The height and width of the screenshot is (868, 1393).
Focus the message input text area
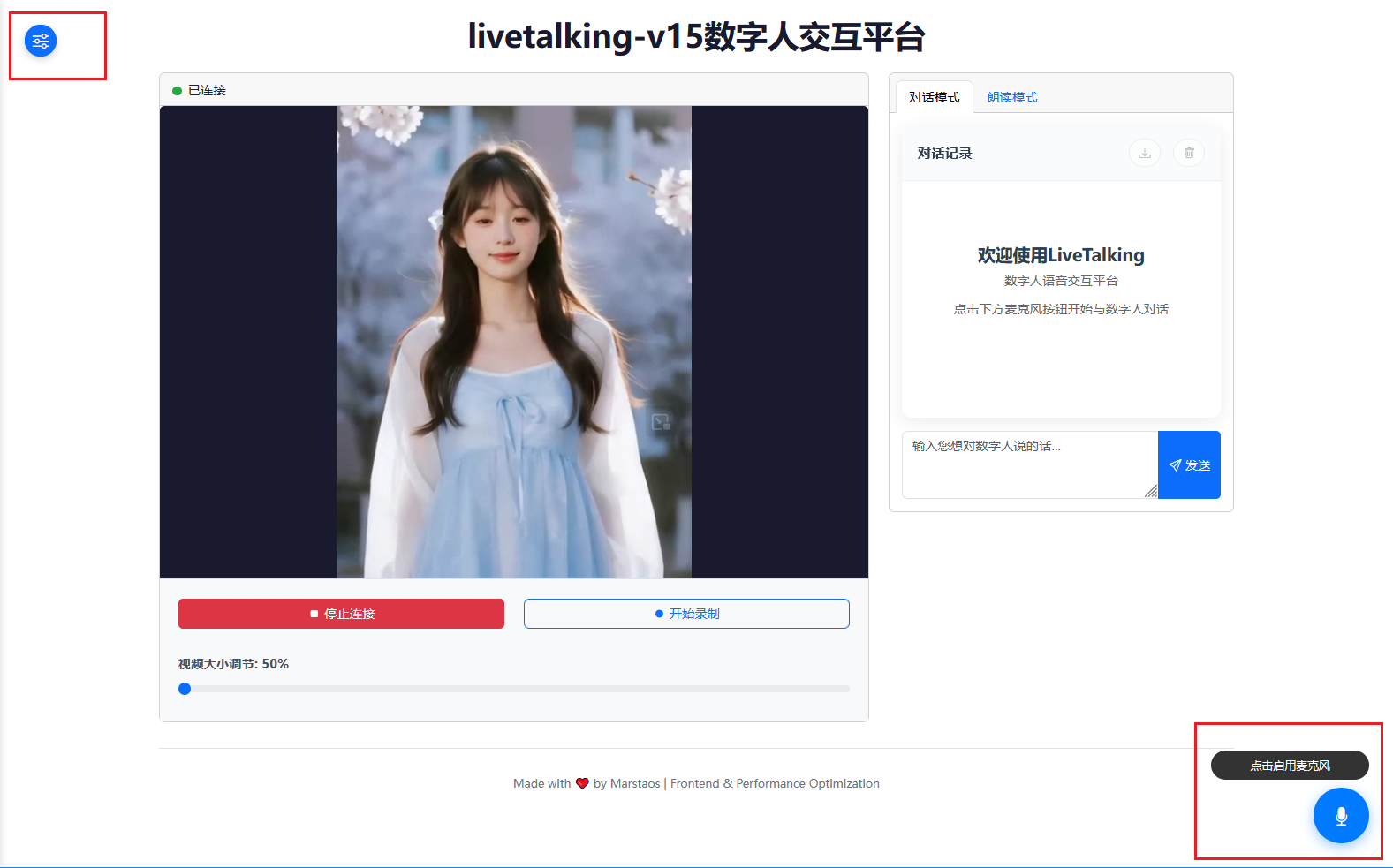1030,465
